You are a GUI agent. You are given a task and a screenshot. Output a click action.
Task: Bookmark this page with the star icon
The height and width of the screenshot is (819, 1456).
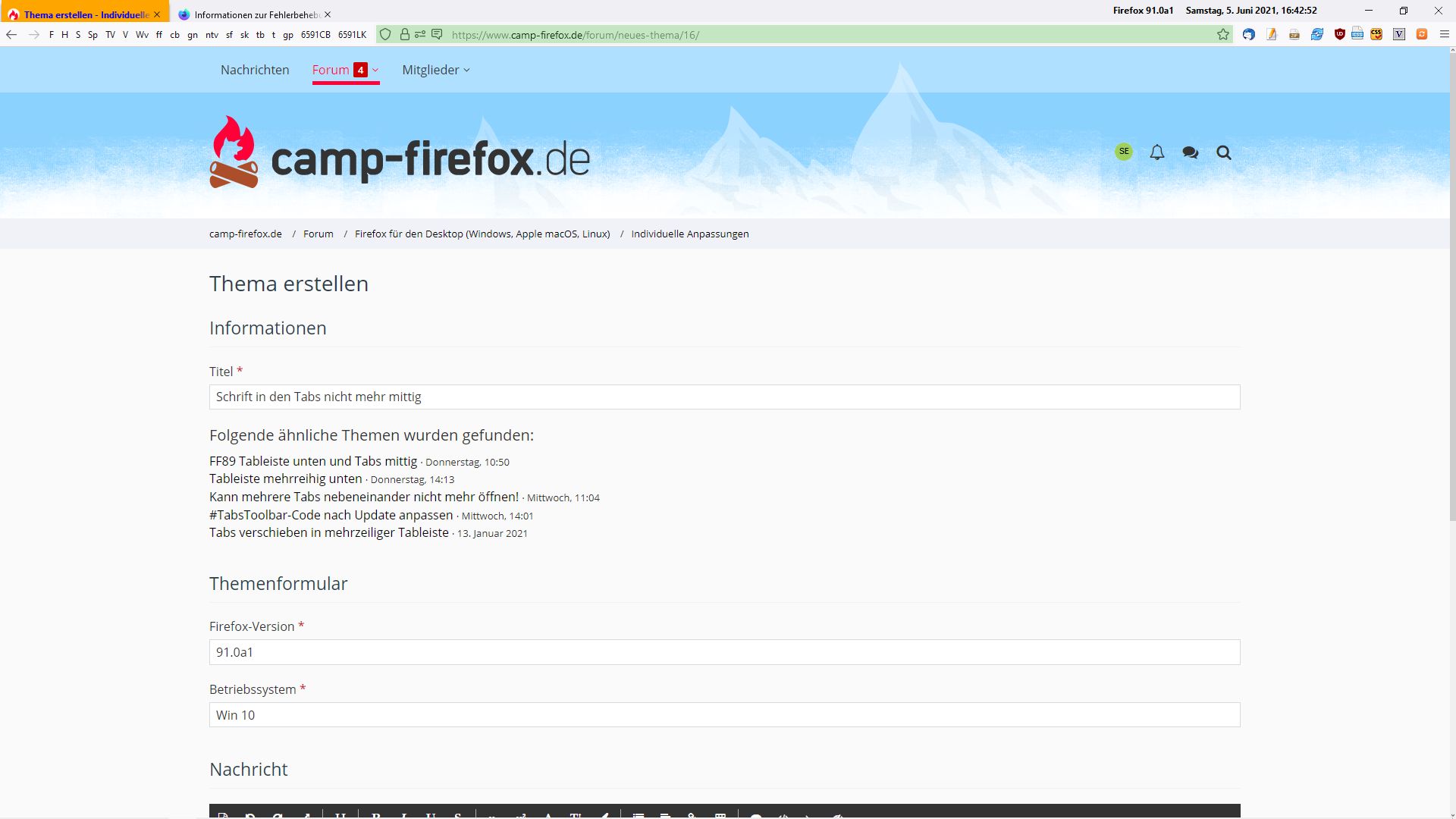pos(1223,34)
